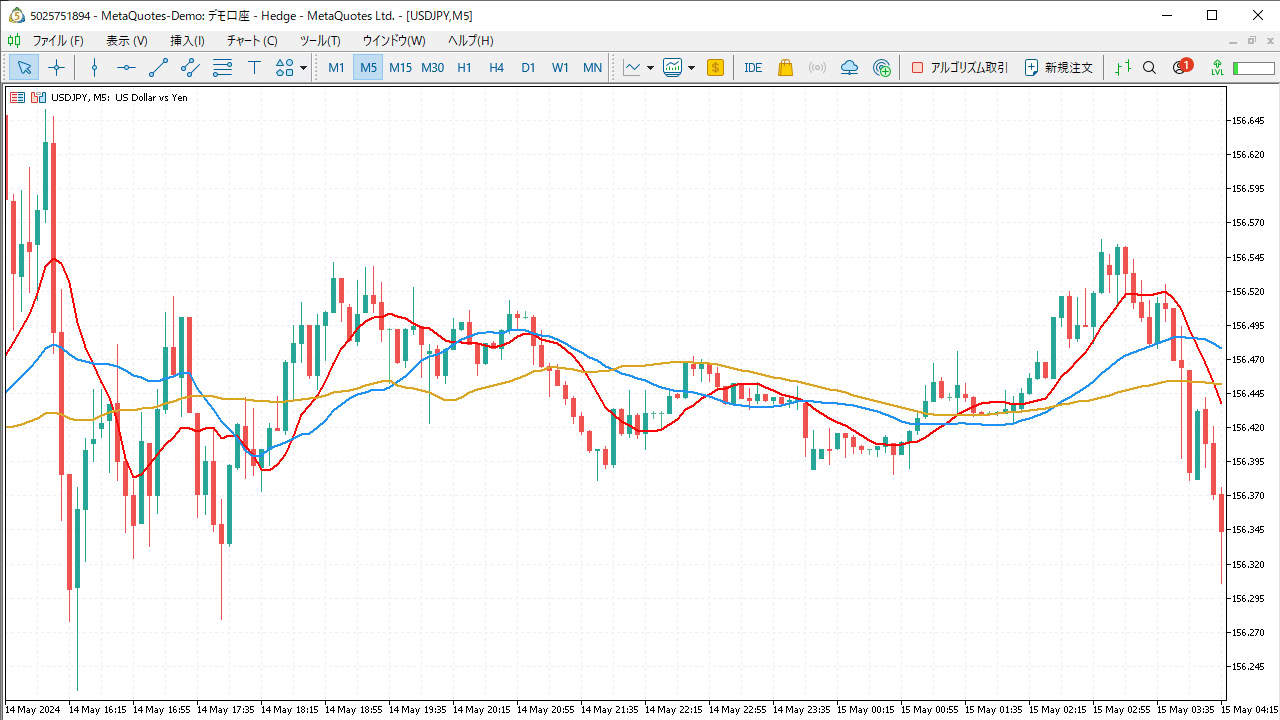Open 新規注文 new order dialog
Image resolution: width=1280 pixels, height=720 pixels.
(x=1058, y=67)
